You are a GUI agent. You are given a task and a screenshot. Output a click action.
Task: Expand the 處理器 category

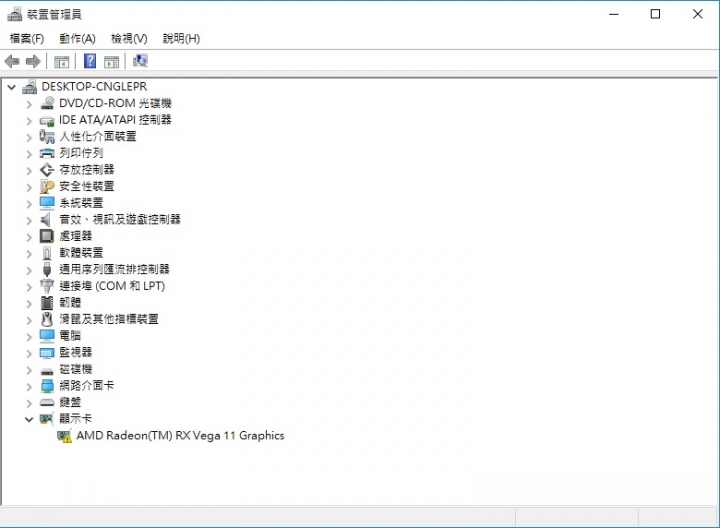point(29,237)
